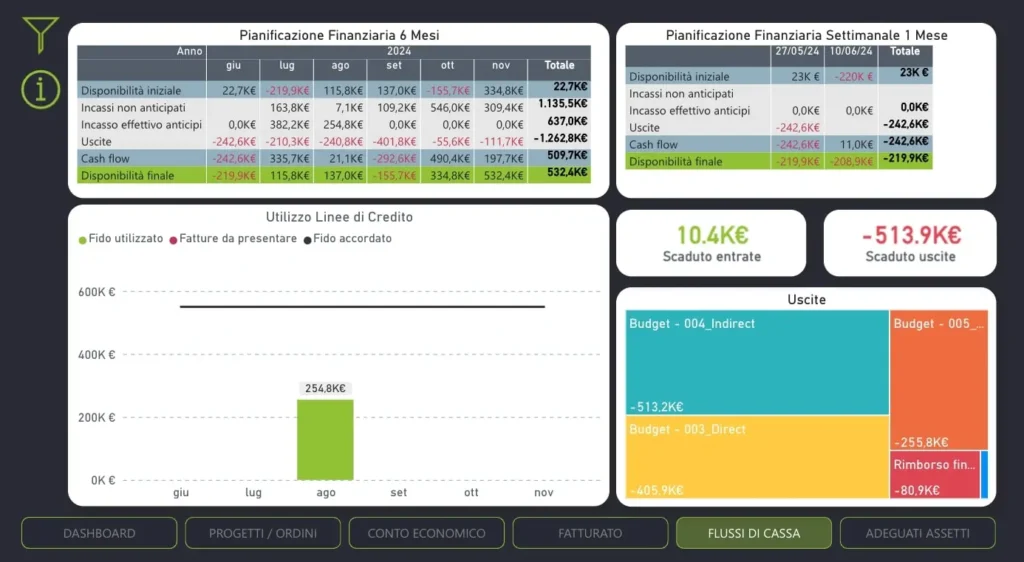Click the pink Fatture da presentare legend marker
This screenshot has width=1024, height=562.
(x=173, y=240)
